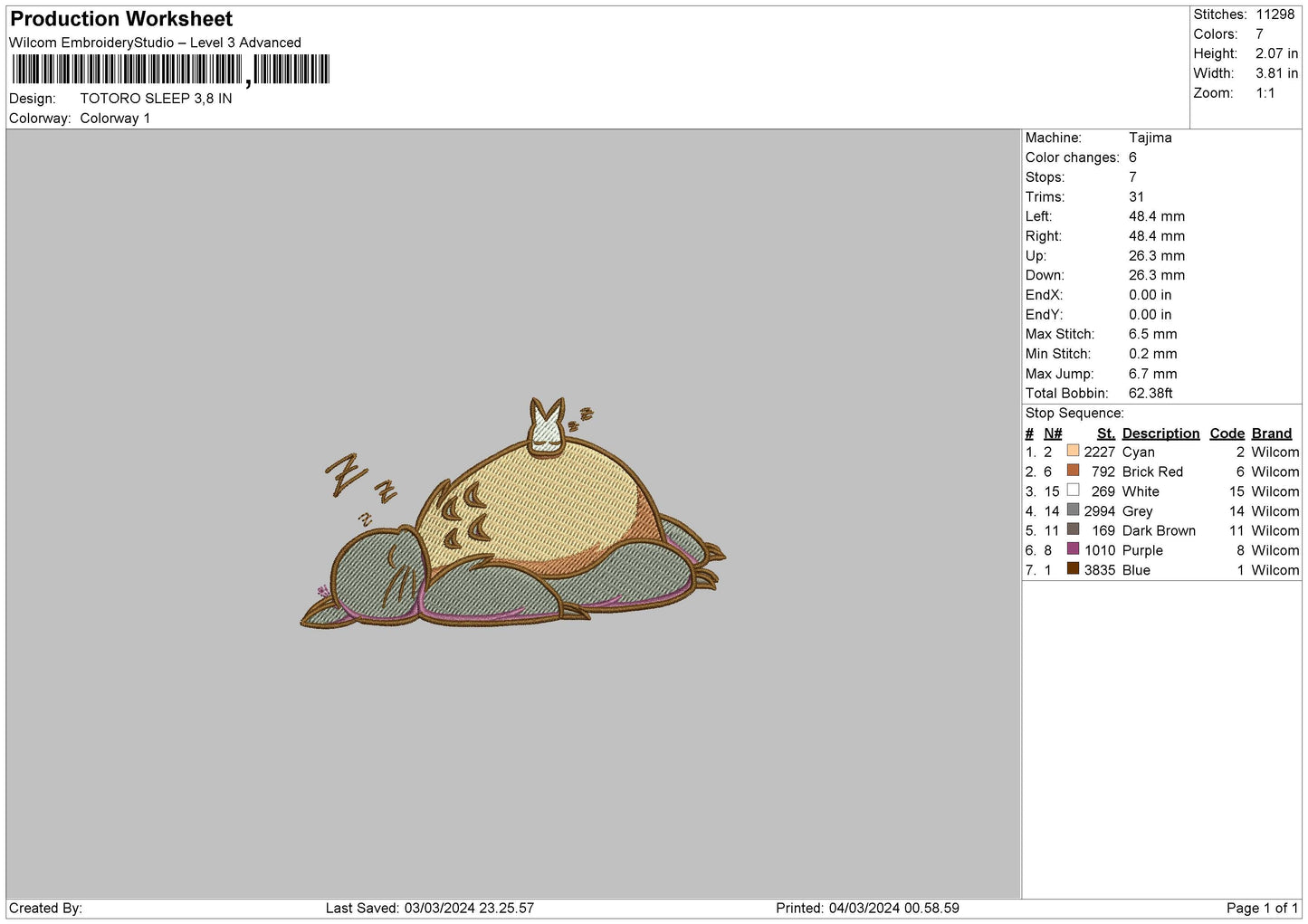Click the 'Colorway 1' value
This screenshot has width=1308, height=924.
point(115,119)
